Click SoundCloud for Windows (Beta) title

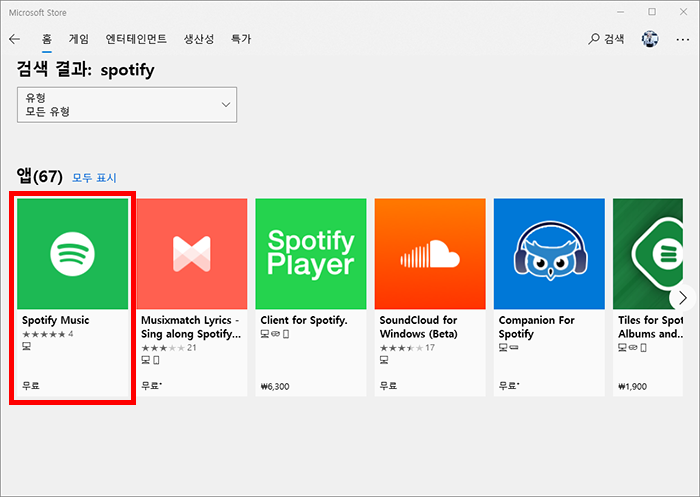tap(419, 327)
